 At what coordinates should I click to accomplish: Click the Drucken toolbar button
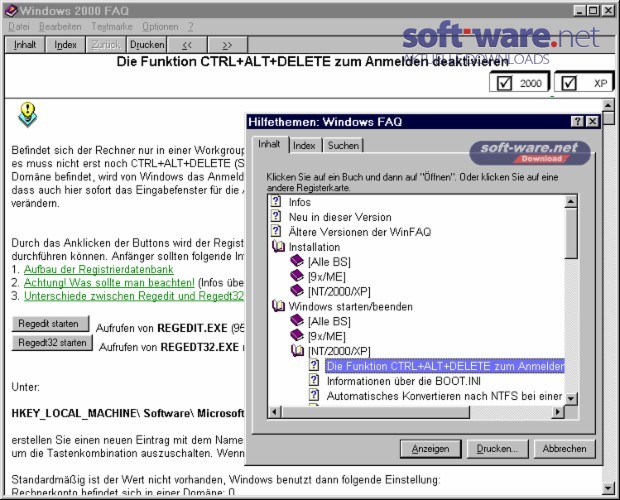pos(147,45)
